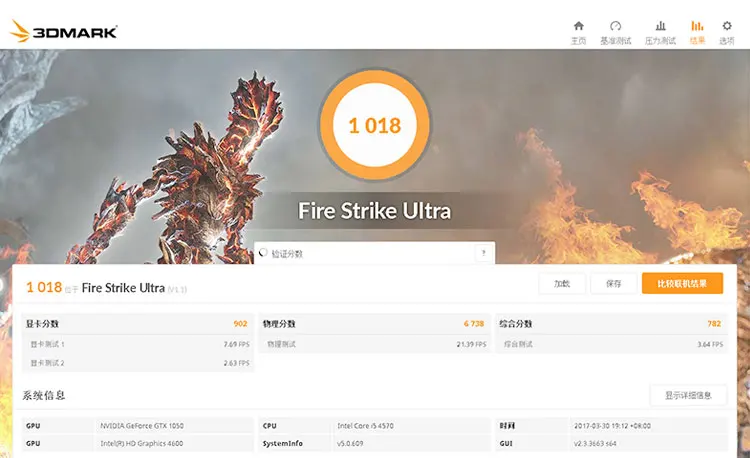Expand the Combined score (综合分数) section
The height and width of the screenshot is (458, 750).
[611, 324]
